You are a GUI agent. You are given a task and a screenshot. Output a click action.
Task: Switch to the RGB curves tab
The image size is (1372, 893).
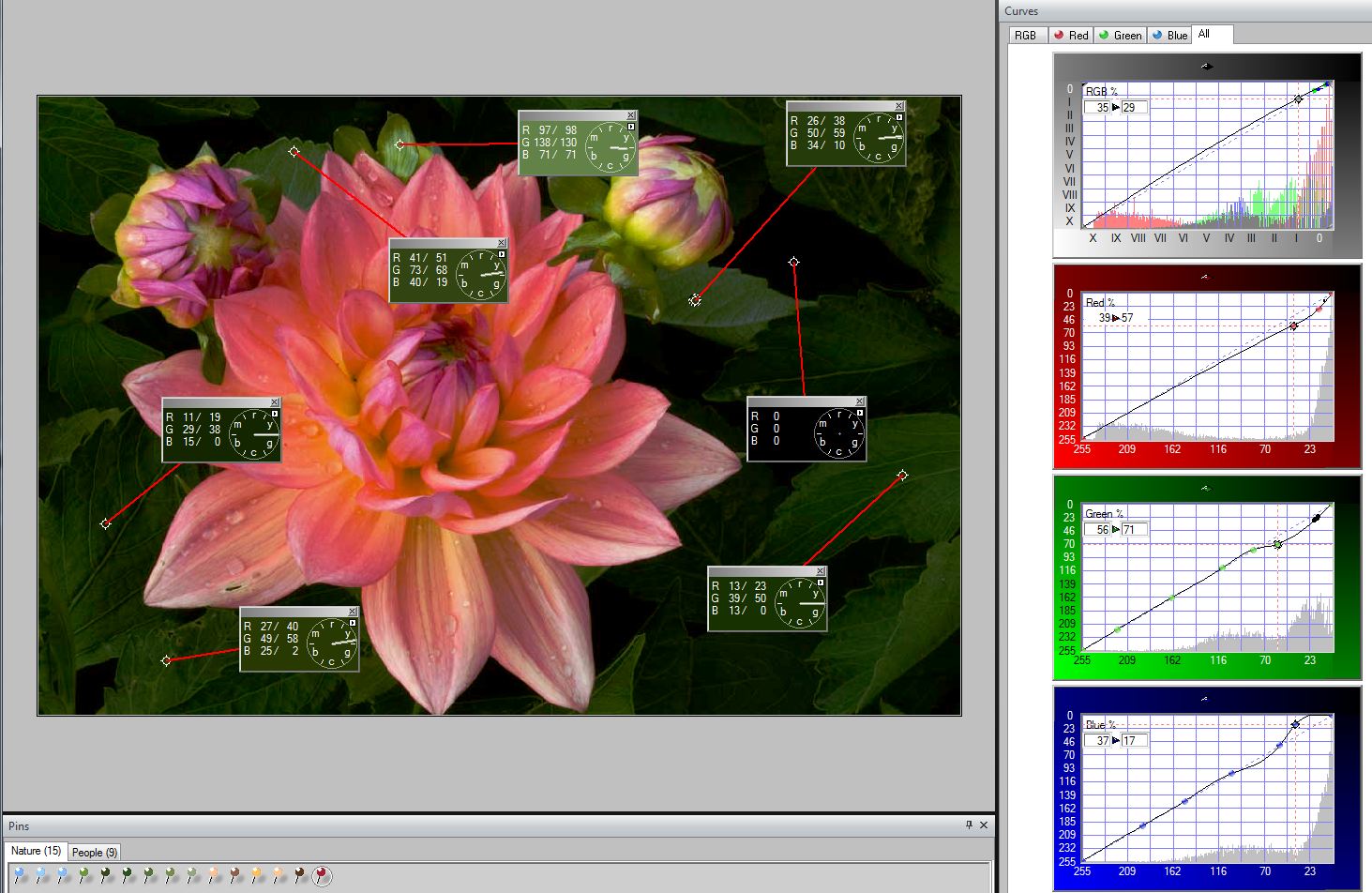click(x=1026, y=35)
